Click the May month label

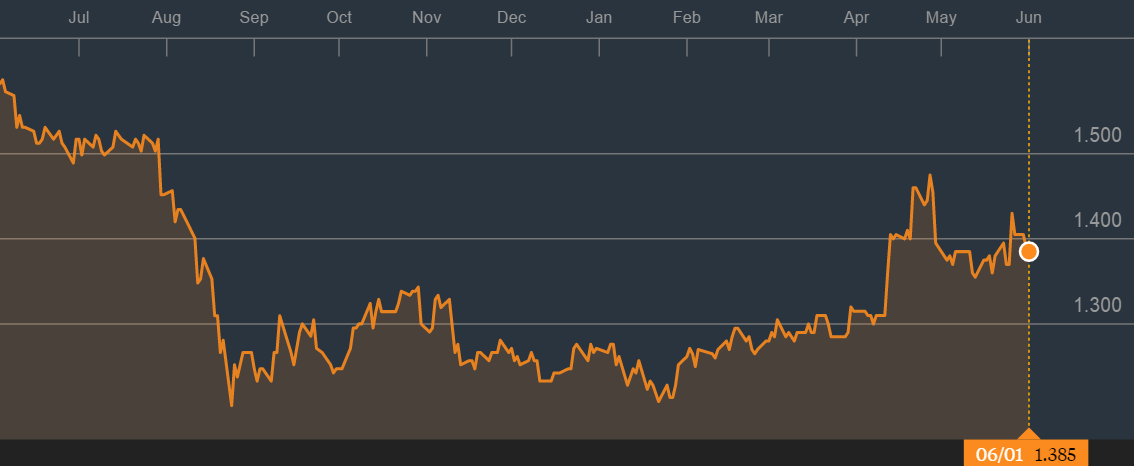(x=941, y=17)
